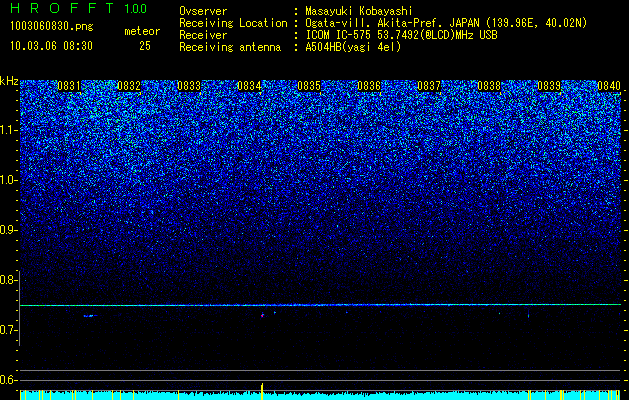Click the 0831 time marker
Screen dimensions: 629x400
[69, 86]
